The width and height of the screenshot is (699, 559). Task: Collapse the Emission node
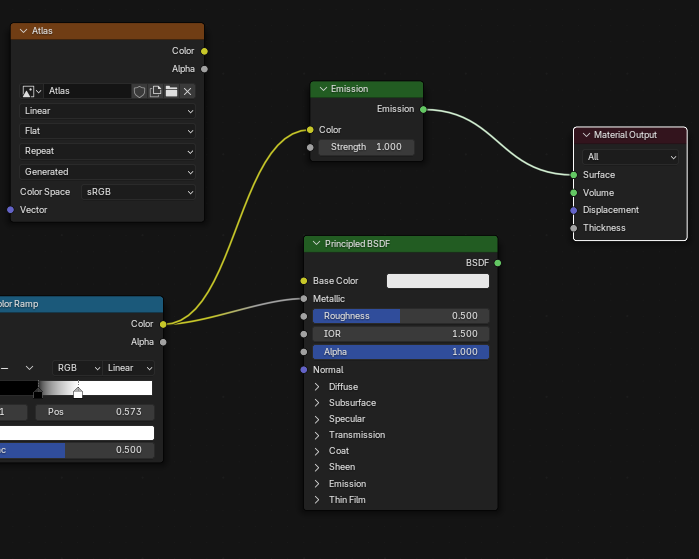323,89
